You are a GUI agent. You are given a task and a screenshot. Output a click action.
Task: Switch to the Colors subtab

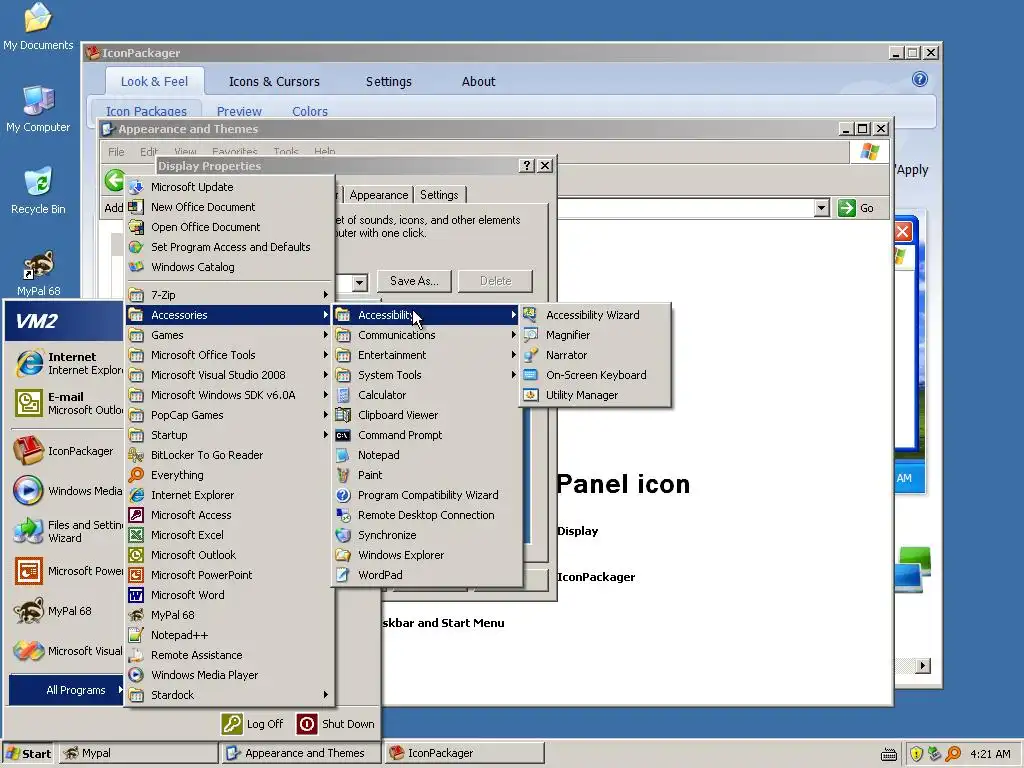[x=310, y=111]
